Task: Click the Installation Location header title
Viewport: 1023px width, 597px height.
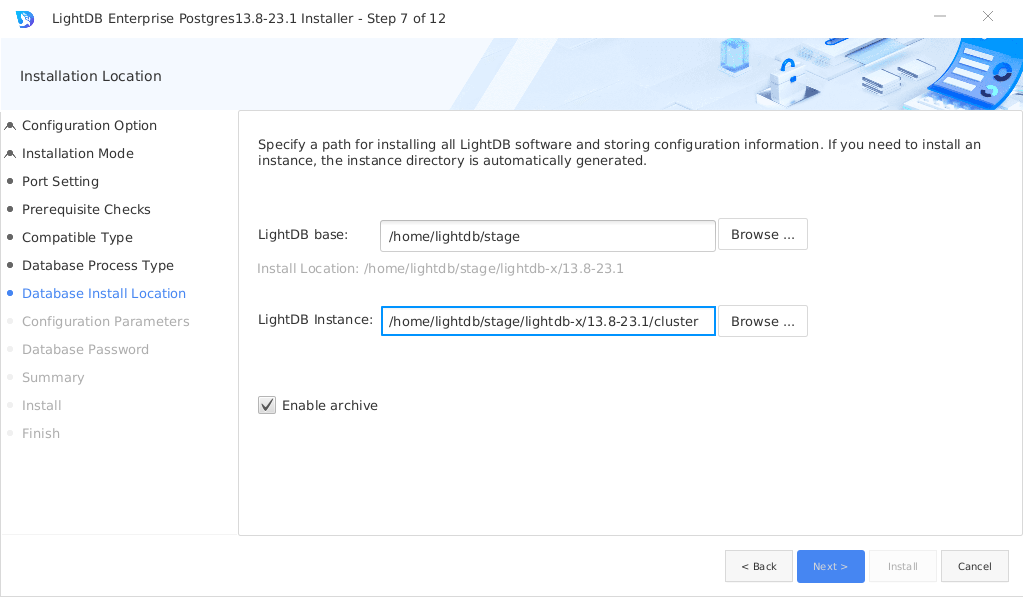Action: tap(91, 76)
